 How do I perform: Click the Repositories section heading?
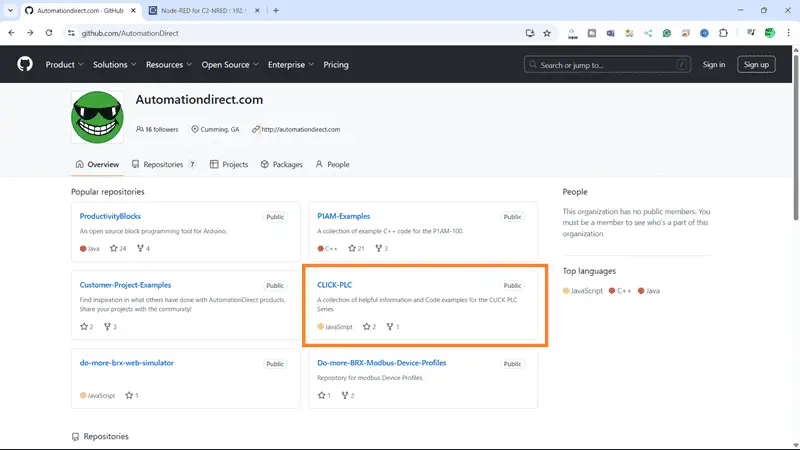point(106,437)
